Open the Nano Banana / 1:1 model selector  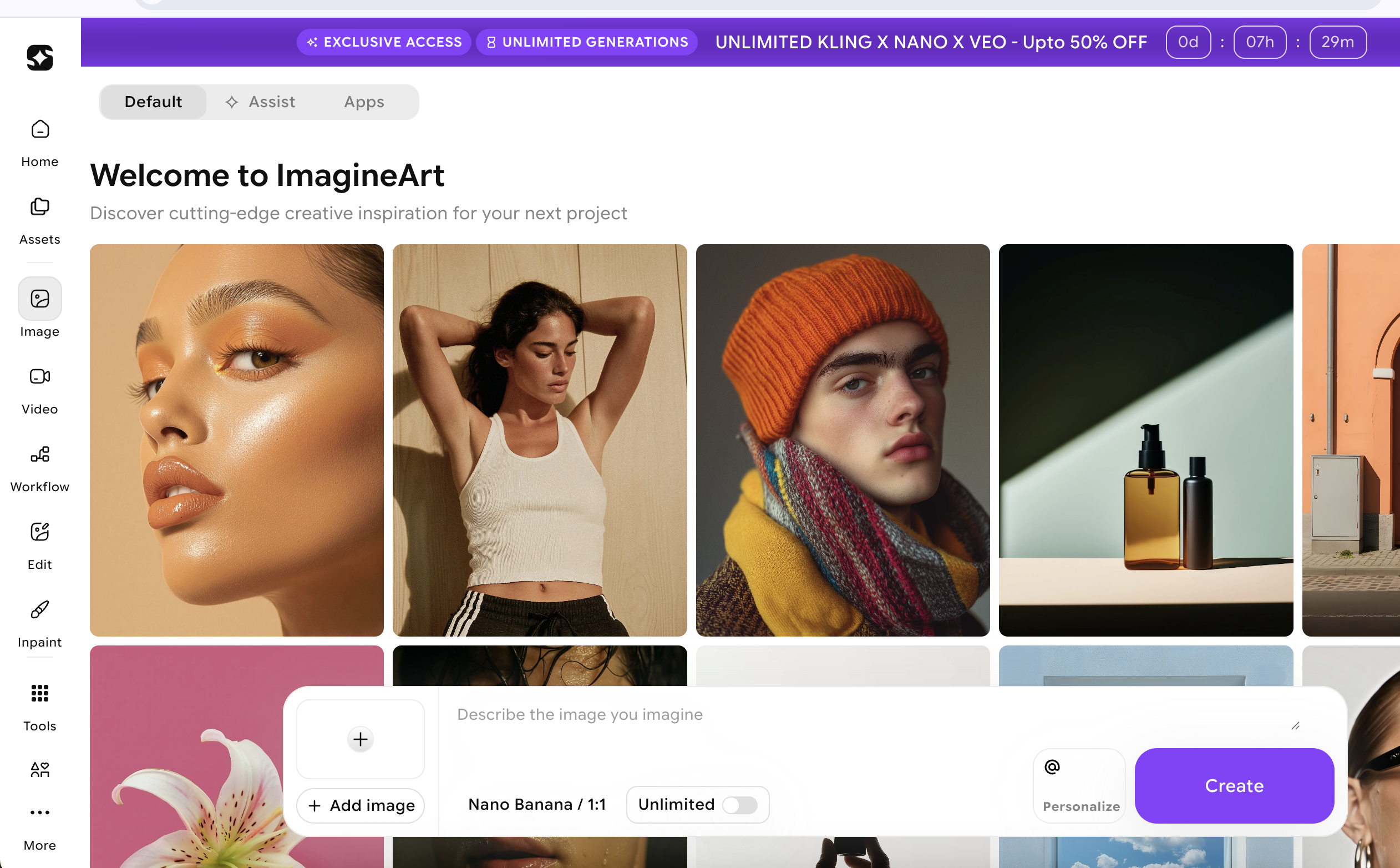536,805
